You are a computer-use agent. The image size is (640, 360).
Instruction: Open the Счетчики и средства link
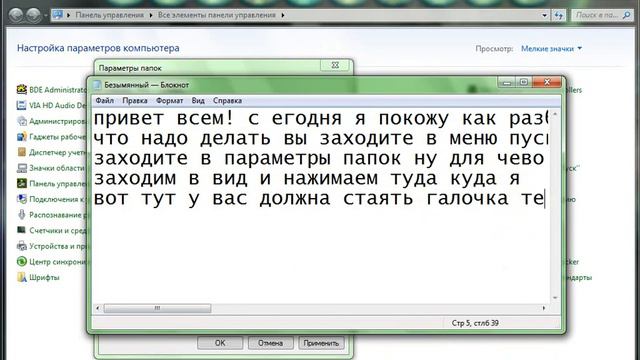57,231
